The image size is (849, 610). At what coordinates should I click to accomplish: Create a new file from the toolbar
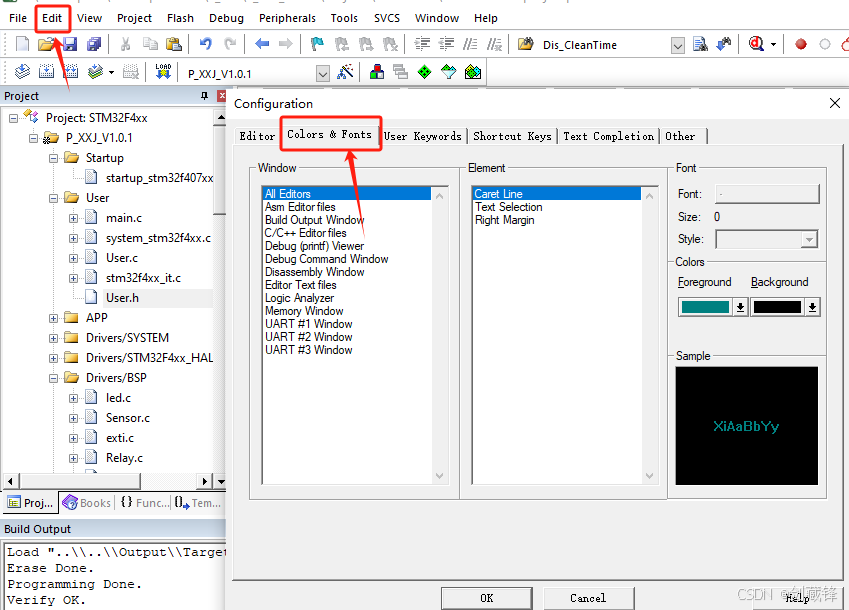click(22, 44)
